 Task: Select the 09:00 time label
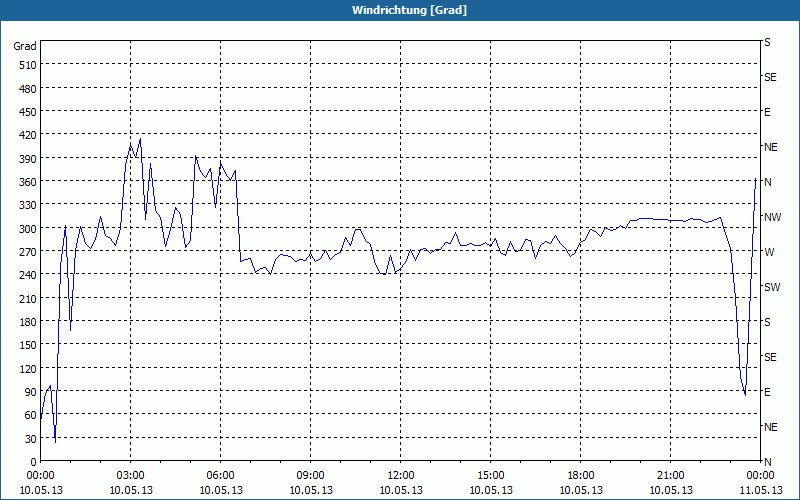pos(311,476)
